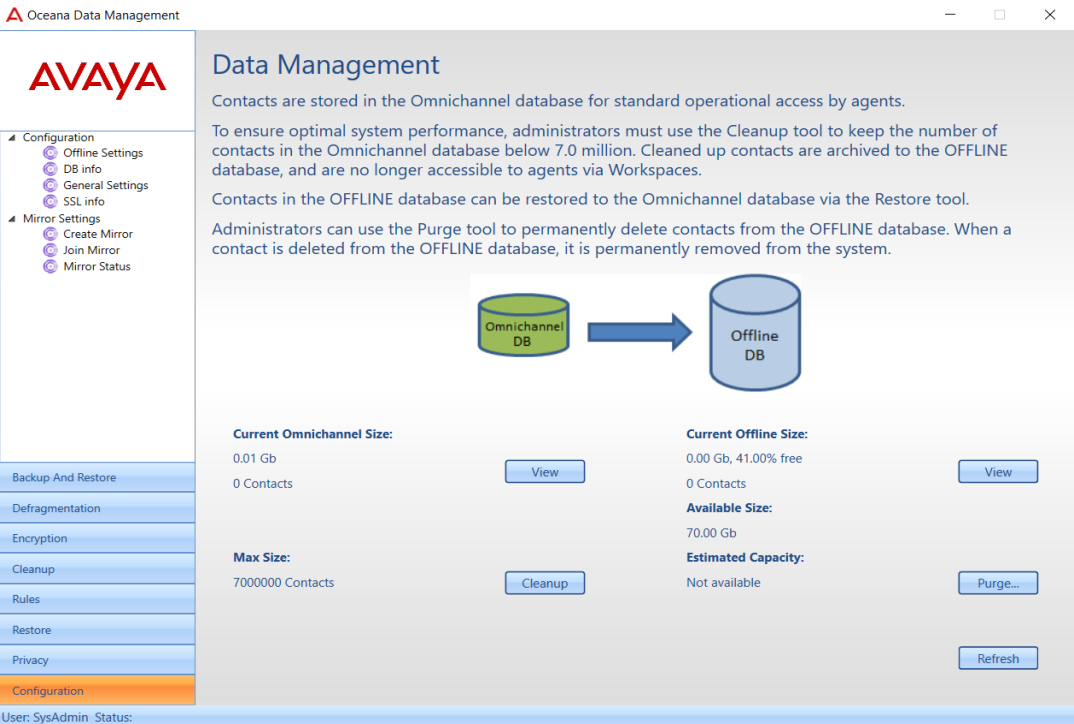
Task: Collapse the Configuration tree node
Action: (12, 138)
